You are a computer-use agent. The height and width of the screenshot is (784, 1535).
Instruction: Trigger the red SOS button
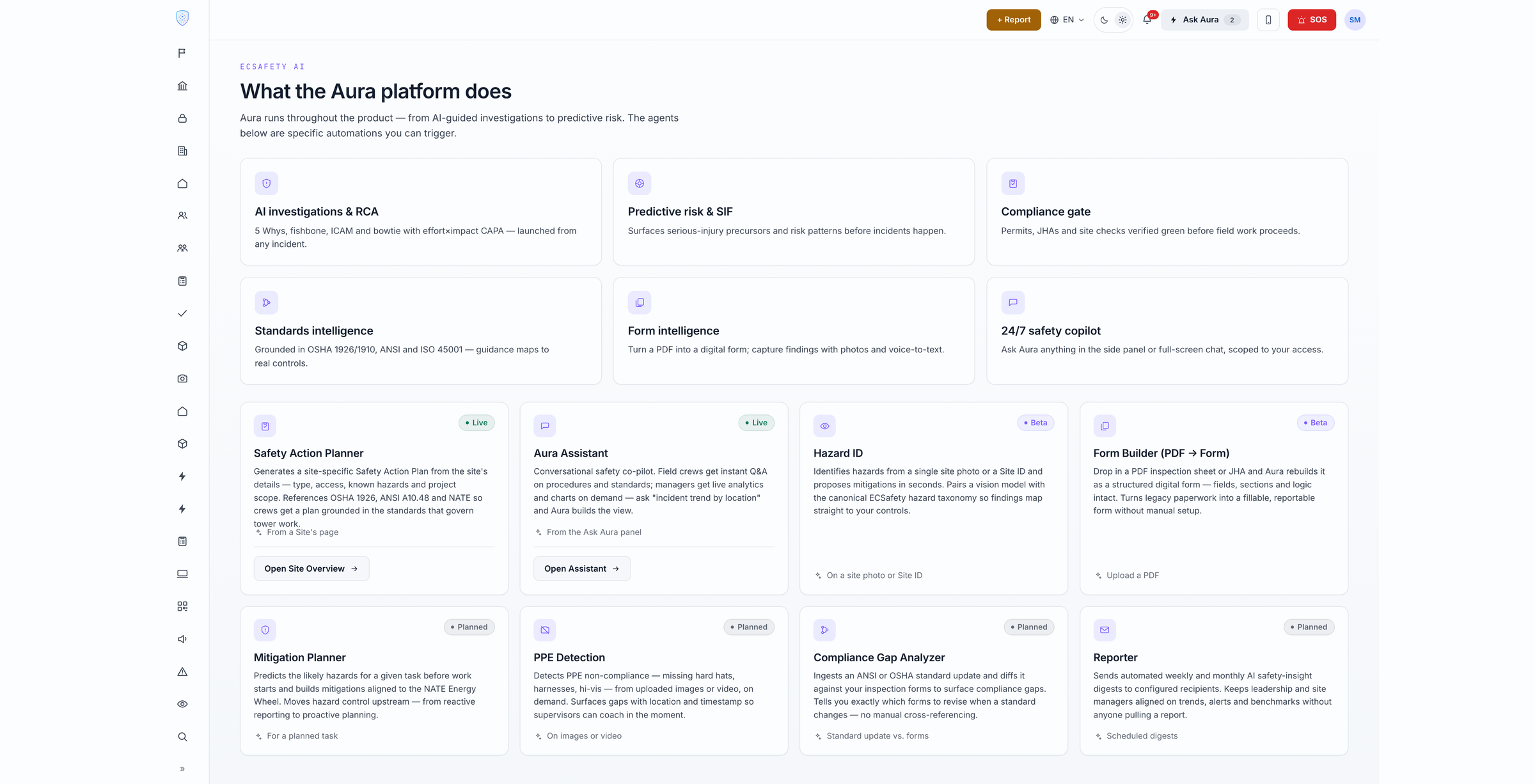pyautogui.click(x=1312, y=20)
